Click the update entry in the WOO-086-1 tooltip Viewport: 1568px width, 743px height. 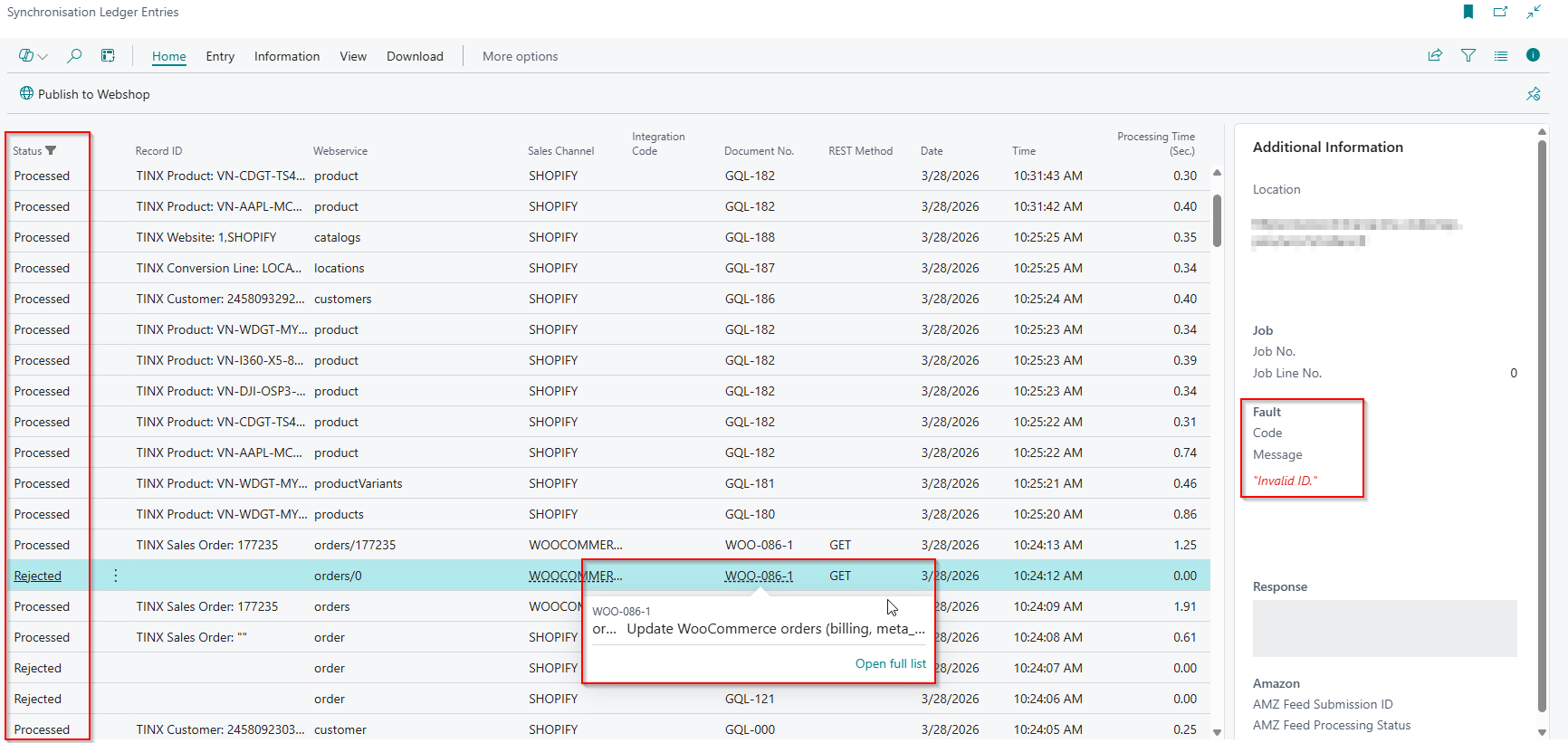pos(759,628)
